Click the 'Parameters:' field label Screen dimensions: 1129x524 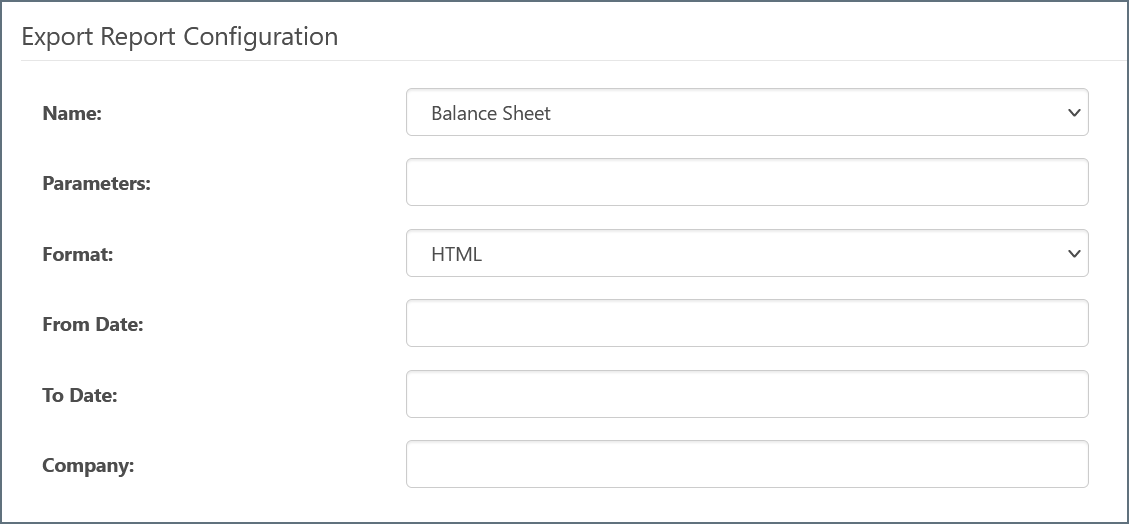(96, 184)
